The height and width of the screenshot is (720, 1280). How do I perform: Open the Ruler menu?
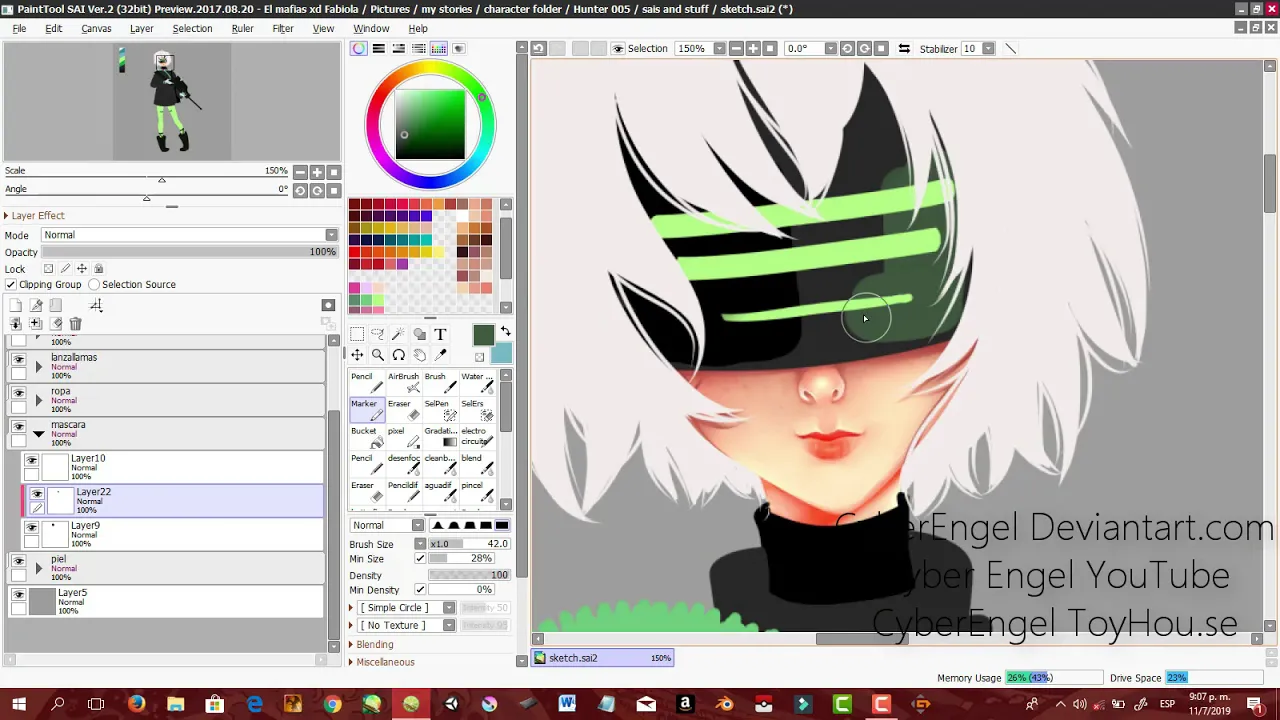coord(242,28)
